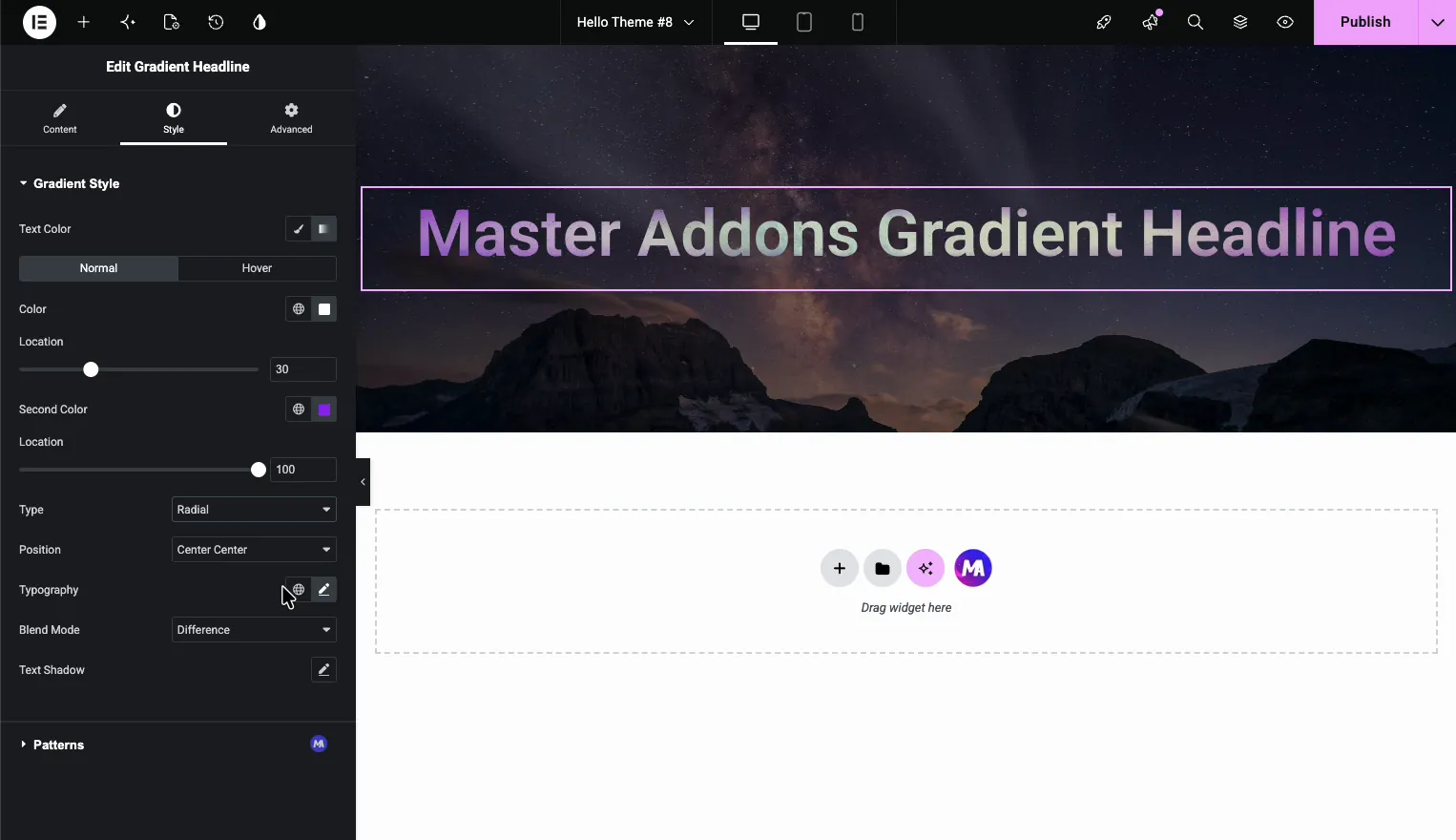The height and width of the screenshot is (840, 1456).
Task: Open Site Settings sparkle icon
Action: click(128, 22)
